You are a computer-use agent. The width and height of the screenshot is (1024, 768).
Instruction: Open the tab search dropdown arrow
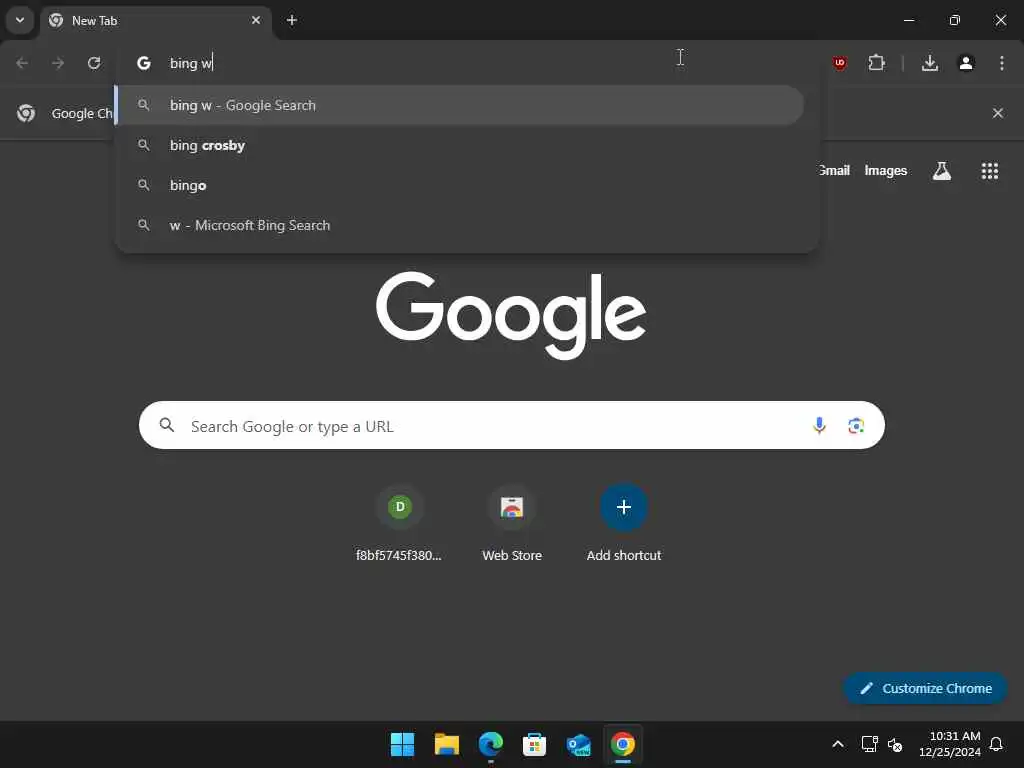(x=20, y=20)
